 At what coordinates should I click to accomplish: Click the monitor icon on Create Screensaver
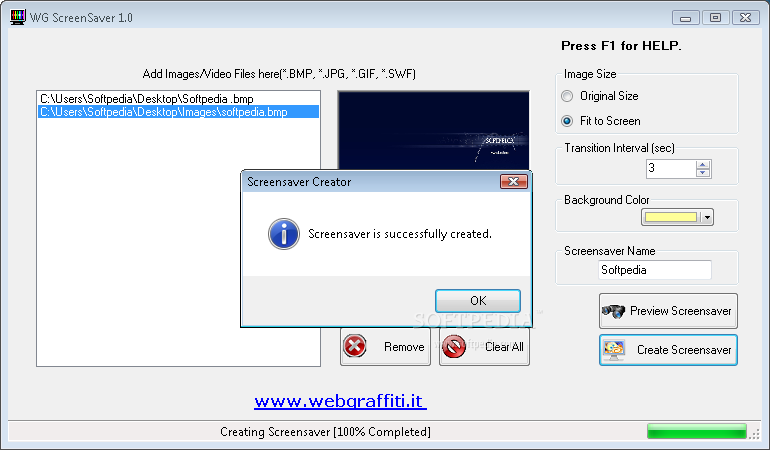(x=614, y=350)
